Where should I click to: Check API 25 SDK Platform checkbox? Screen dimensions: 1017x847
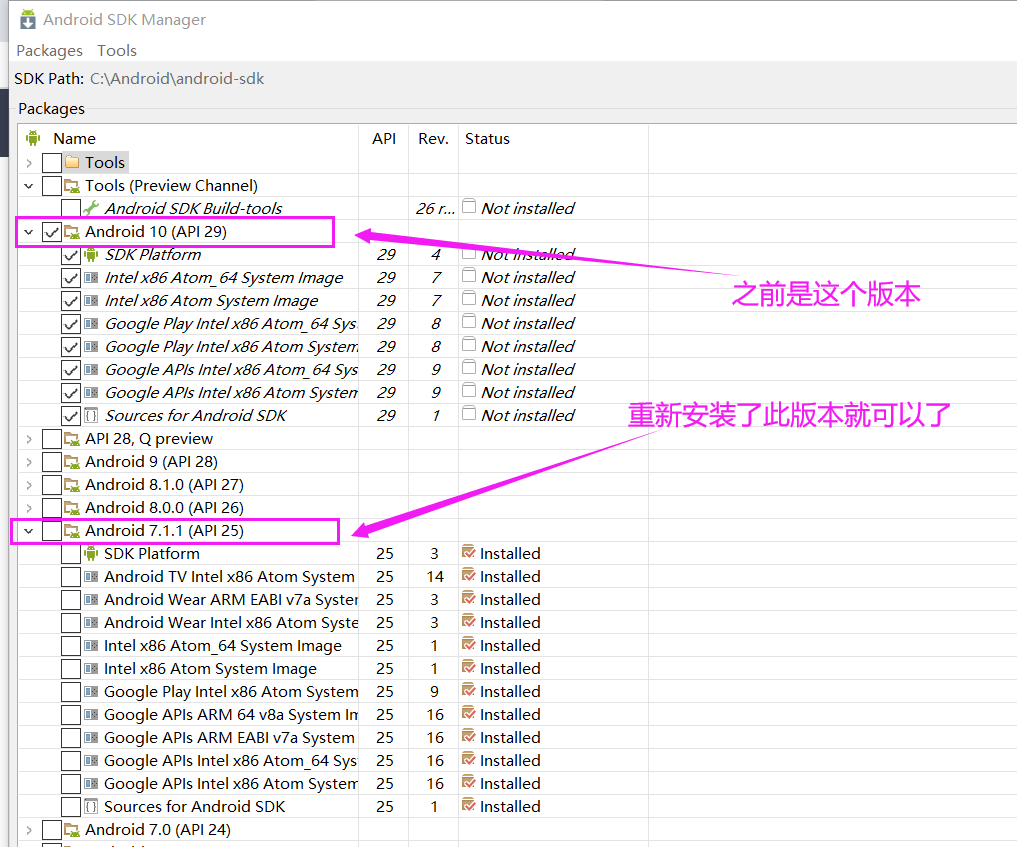(71, 554)
